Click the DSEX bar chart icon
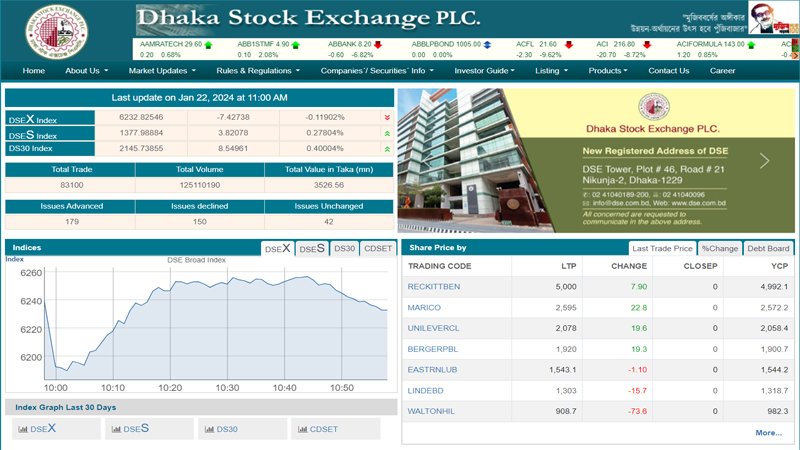800x450 pixels. (23, 429)
